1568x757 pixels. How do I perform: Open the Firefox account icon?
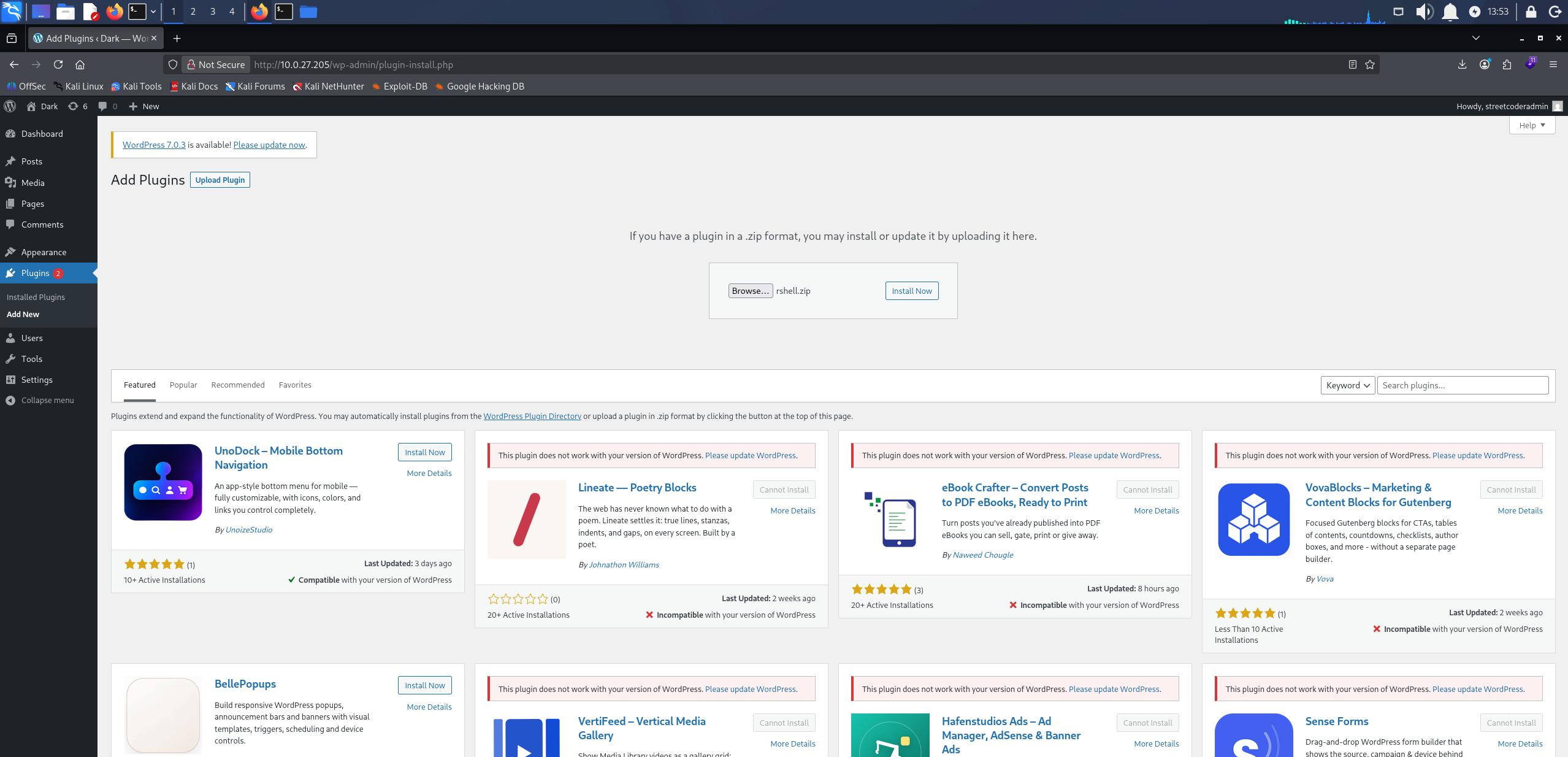[x=1485, y=64]
